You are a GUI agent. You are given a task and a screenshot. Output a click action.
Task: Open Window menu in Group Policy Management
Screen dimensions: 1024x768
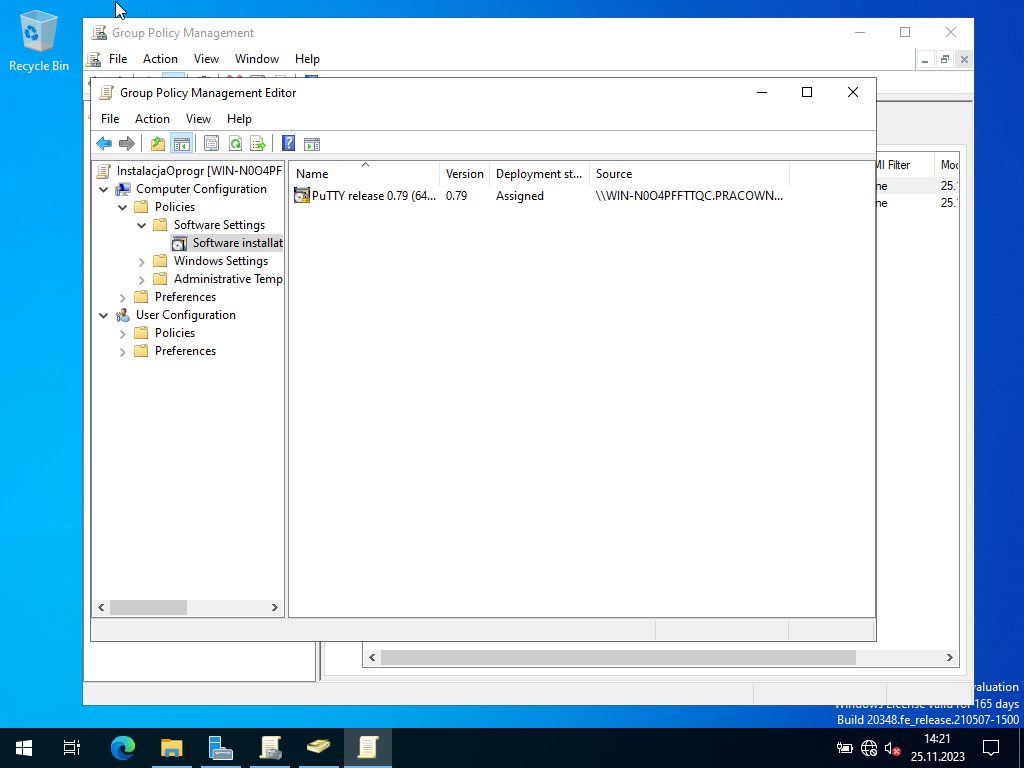coord(257,59)
